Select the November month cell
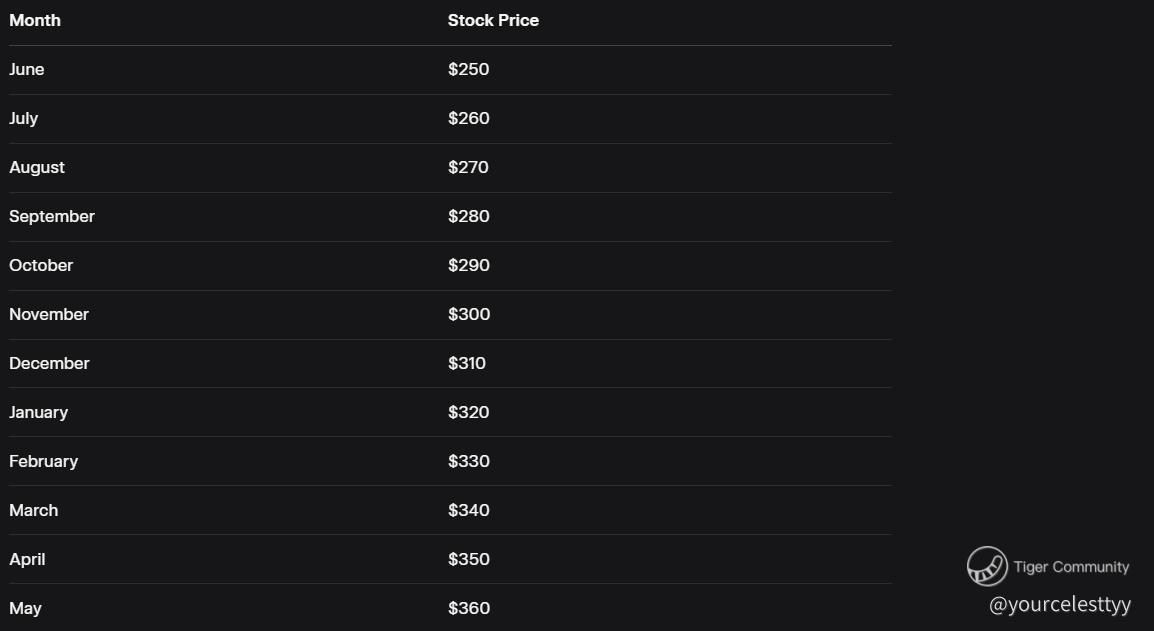Image resolution: width=1154 pixels, height=631 pixels. 49,314
